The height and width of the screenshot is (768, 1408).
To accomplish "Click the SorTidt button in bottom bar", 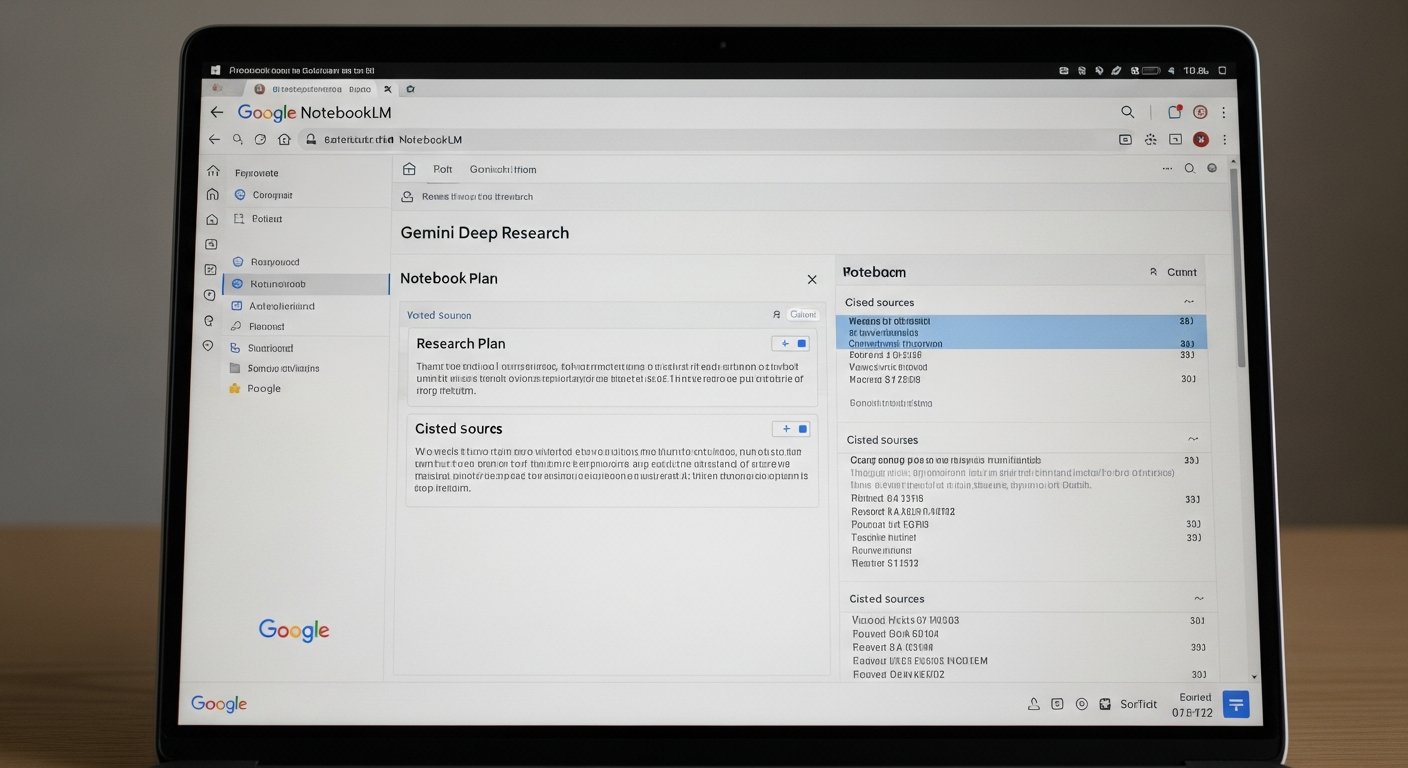I will pyautogui.click(x=1138, y=704).
